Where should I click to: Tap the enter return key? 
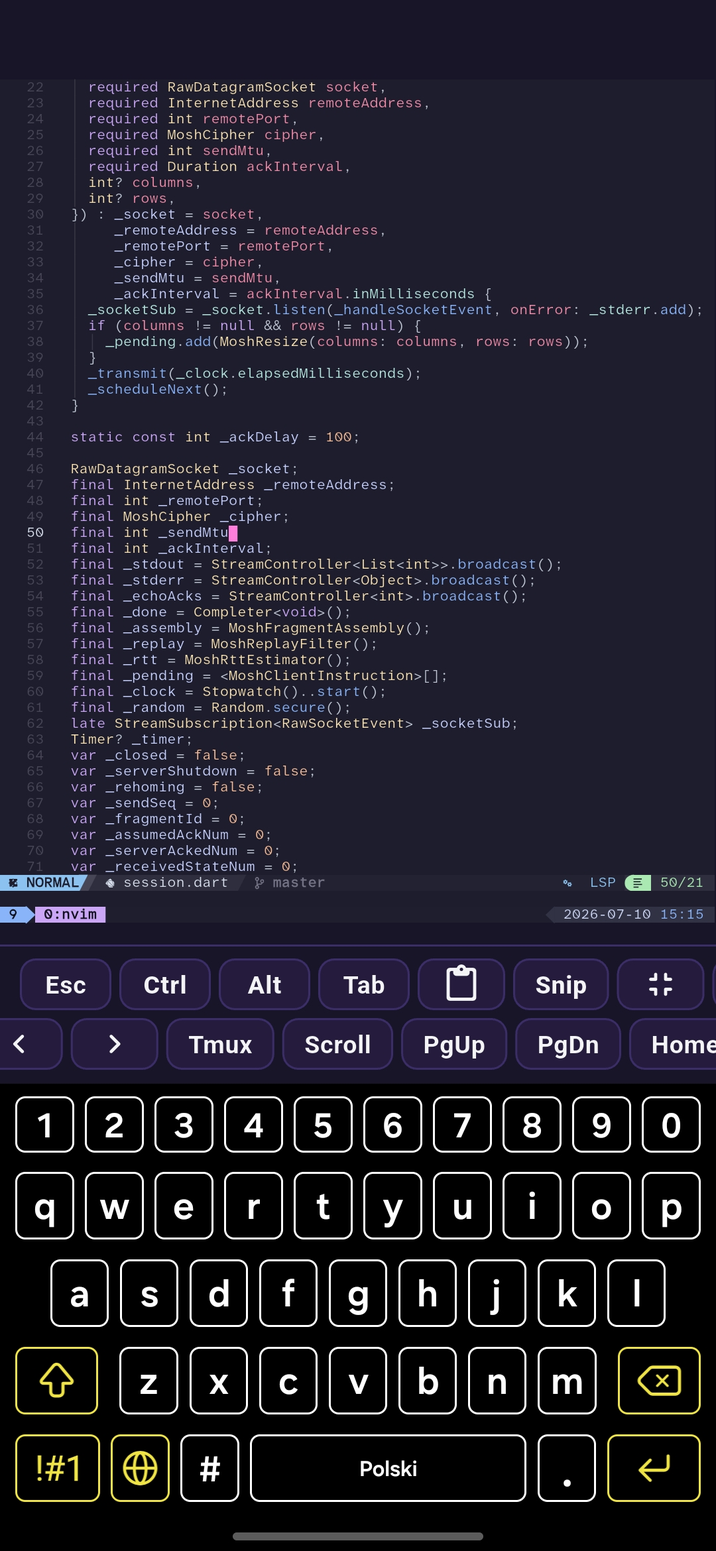[654, 1468]
